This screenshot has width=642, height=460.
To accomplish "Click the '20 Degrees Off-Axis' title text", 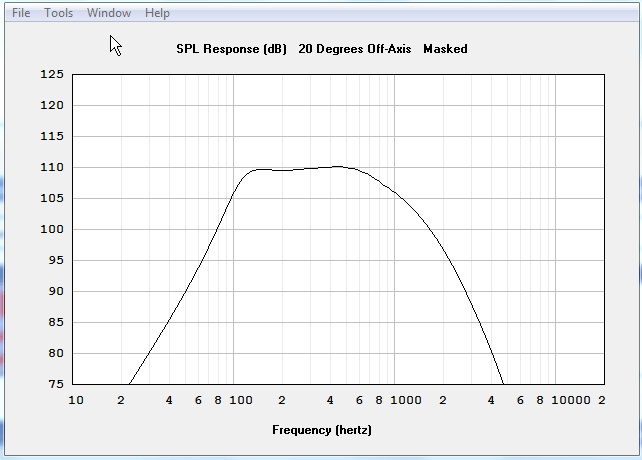I will [355, 49].
